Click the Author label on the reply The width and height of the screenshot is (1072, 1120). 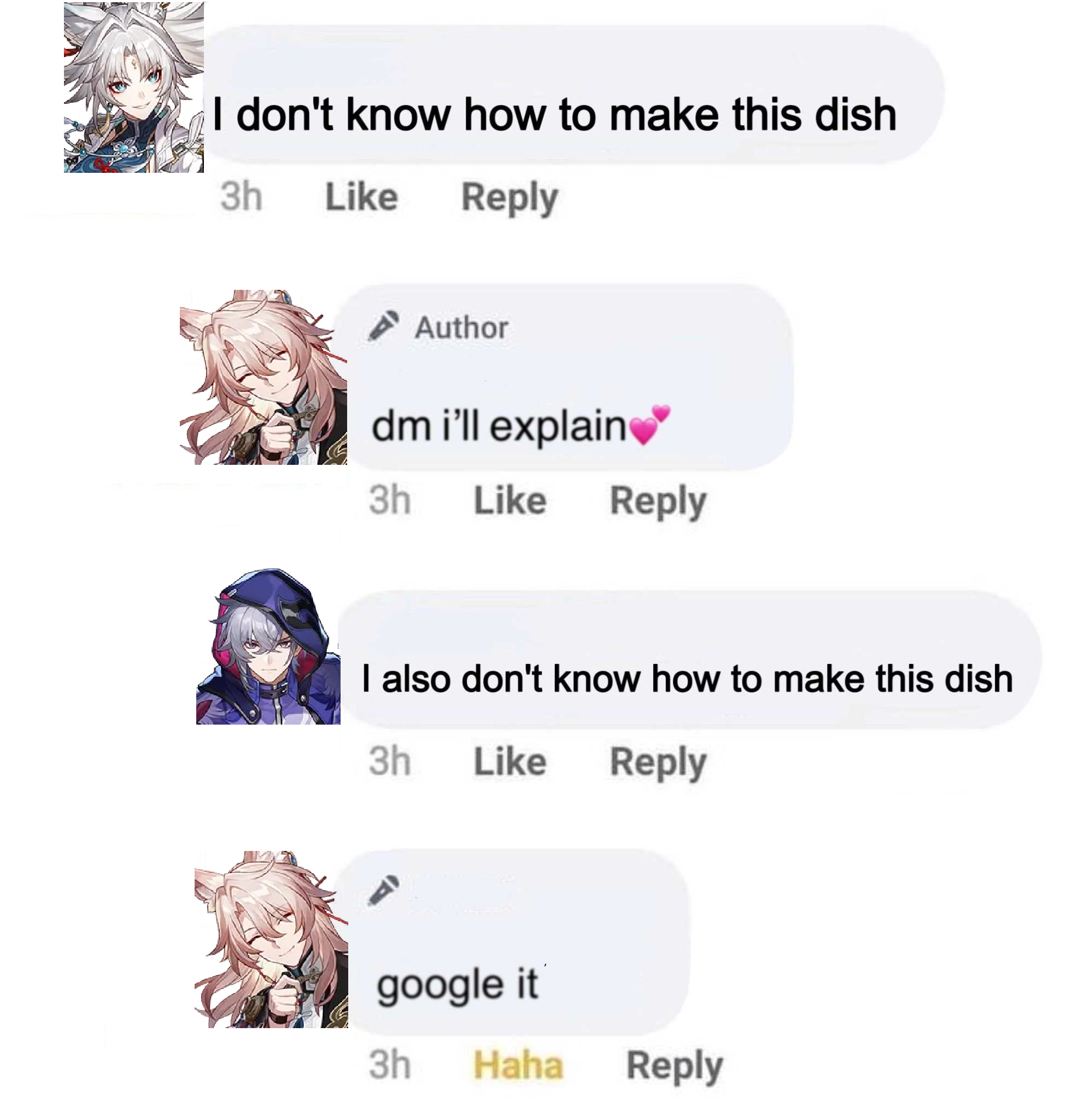pos(461,328)
